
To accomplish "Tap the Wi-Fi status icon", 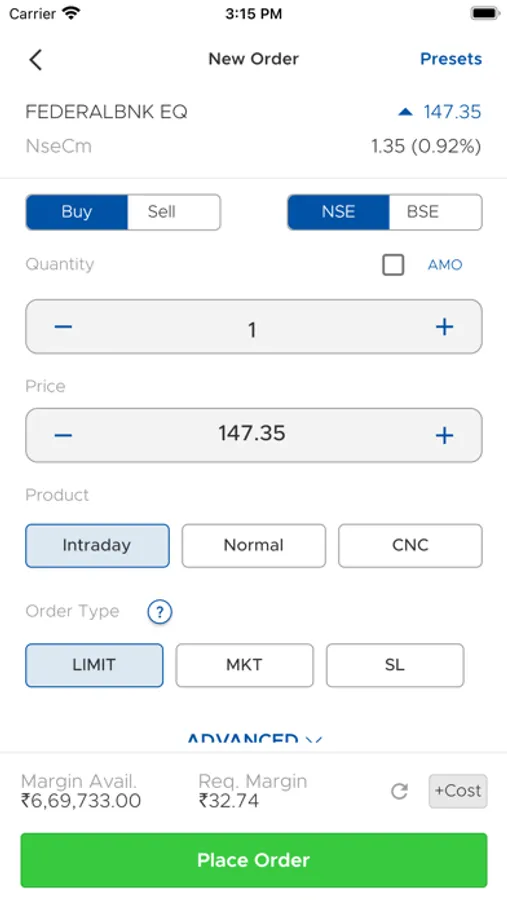I will 71,13.
